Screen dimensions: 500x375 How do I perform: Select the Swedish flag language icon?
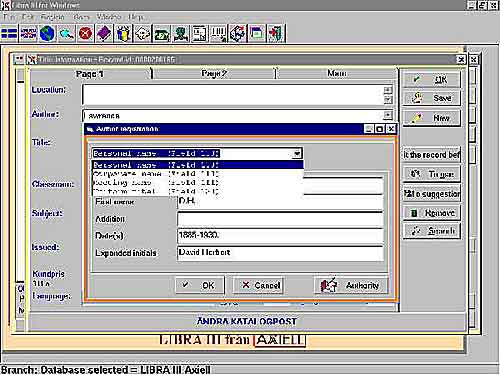(x=9, y=34)
